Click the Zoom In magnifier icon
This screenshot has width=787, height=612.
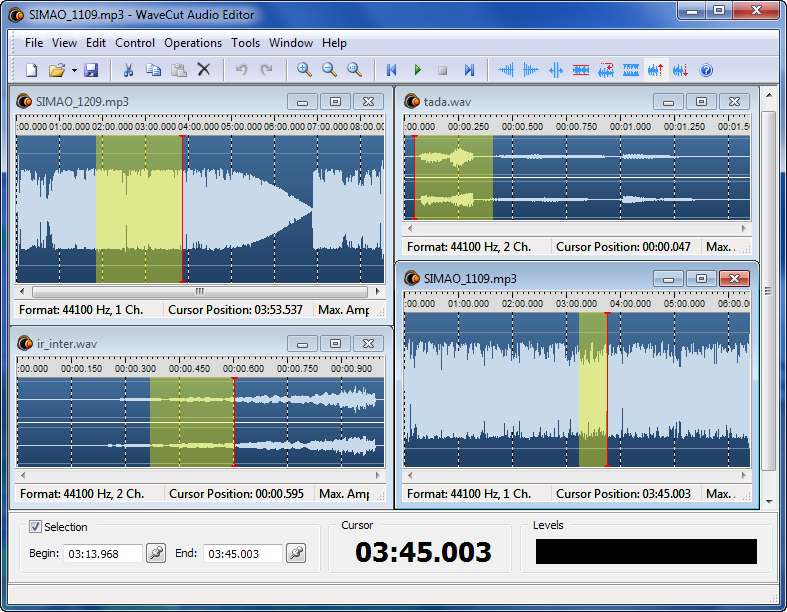pyautogui.click(x=304, y=70)
